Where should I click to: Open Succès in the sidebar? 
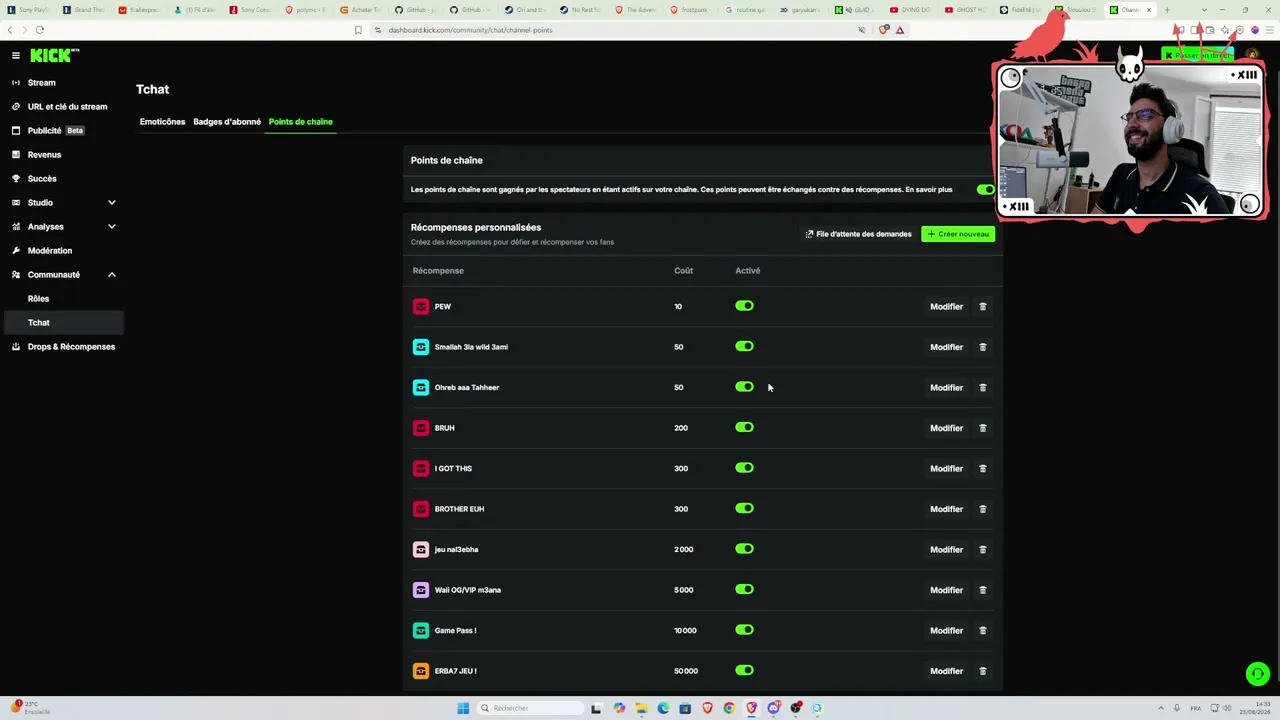(42, 179)
